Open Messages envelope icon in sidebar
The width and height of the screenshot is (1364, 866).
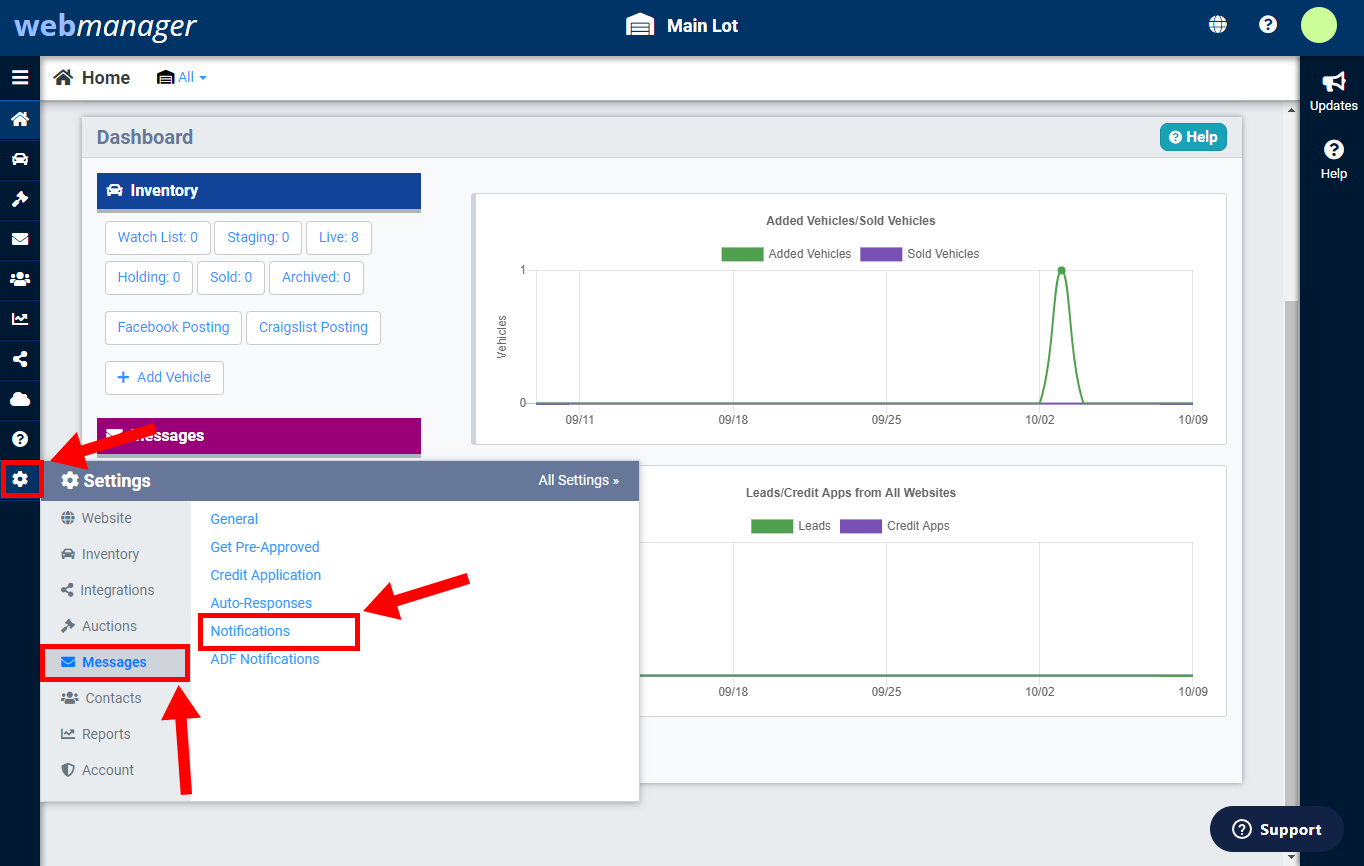tap(20, 239)
